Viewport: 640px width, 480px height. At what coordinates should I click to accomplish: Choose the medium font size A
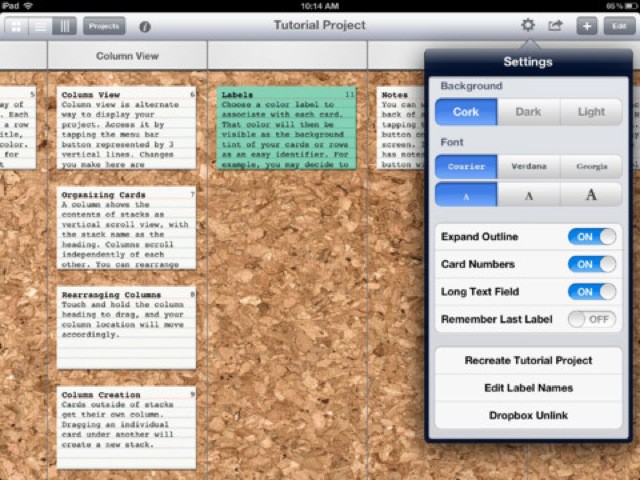(528, 195)
